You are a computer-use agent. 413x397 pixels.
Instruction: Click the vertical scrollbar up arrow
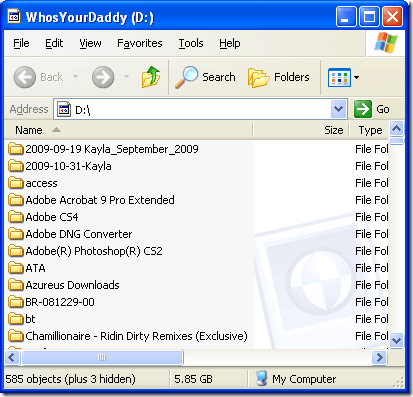[396, 129]
